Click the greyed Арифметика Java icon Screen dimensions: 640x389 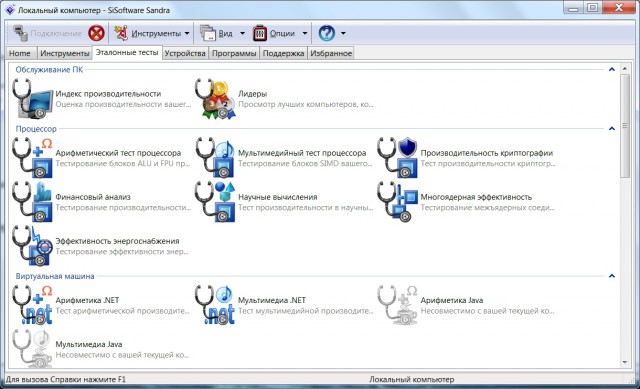(398, 305)
